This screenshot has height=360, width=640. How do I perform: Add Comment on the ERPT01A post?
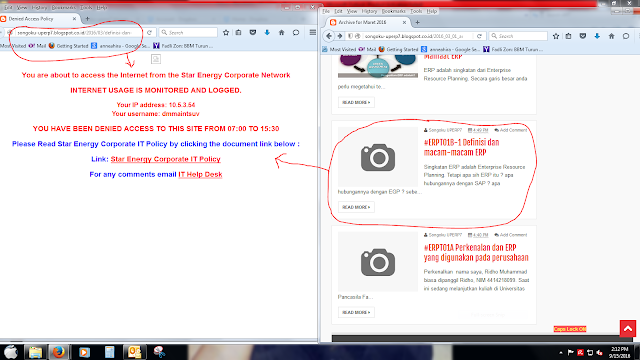click(x=511, y=235)
